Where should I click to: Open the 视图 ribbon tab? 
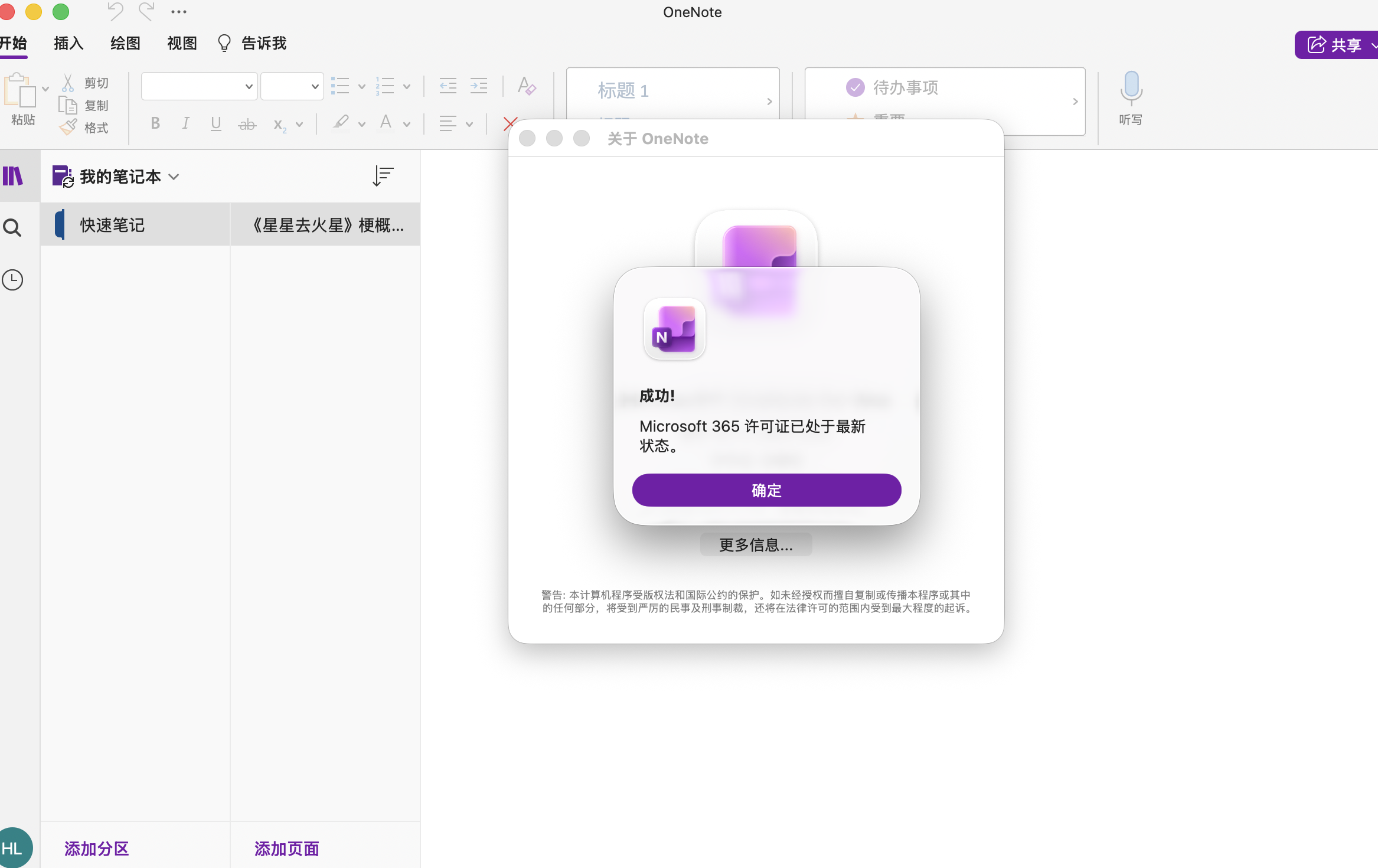click(182, 44)
